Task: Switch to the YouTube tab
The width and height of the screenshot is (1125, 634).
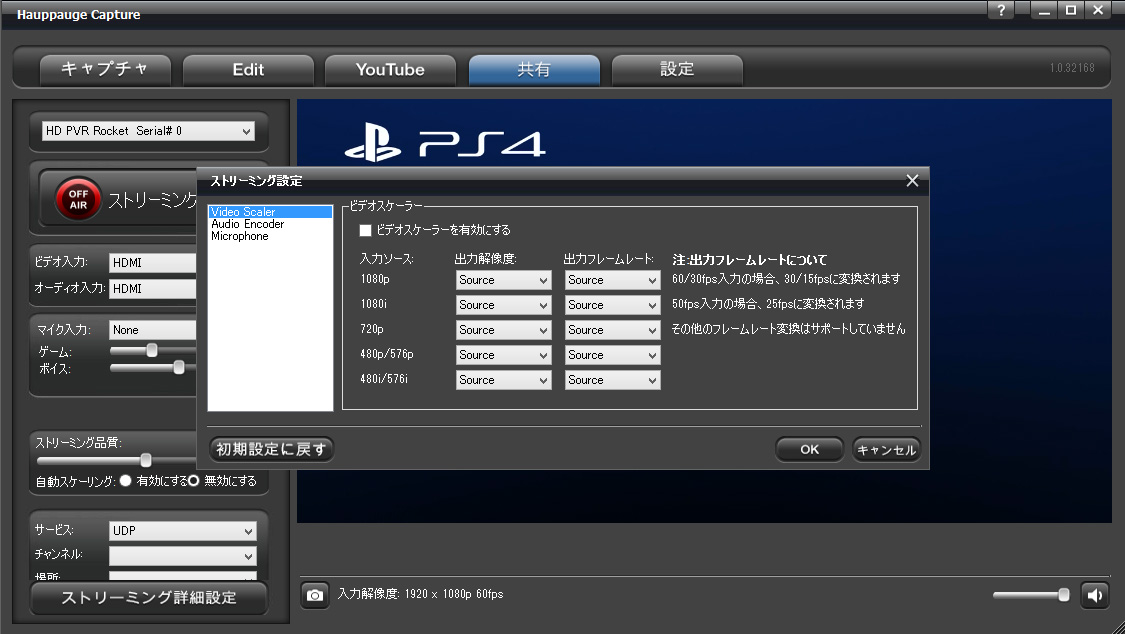Action: (390, 70)
